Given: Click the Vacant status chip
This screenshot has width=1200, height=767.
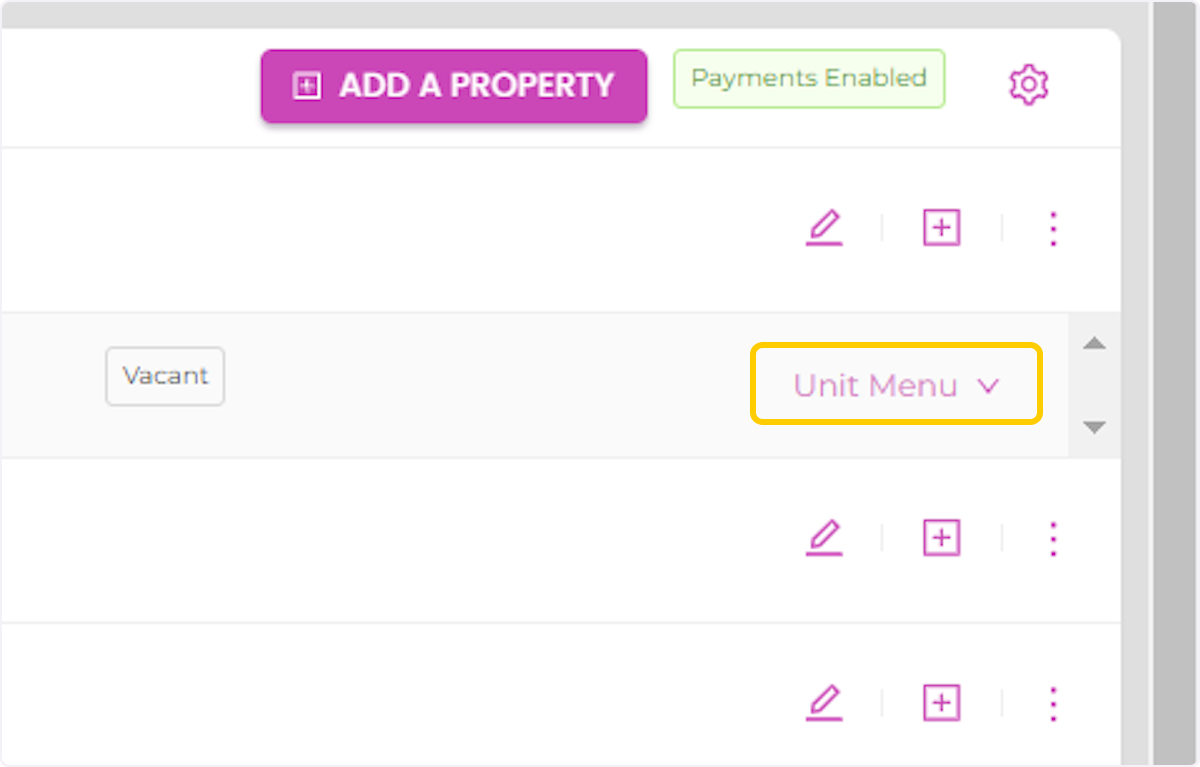Looking at the screenshot, I should tap(164, 376).
